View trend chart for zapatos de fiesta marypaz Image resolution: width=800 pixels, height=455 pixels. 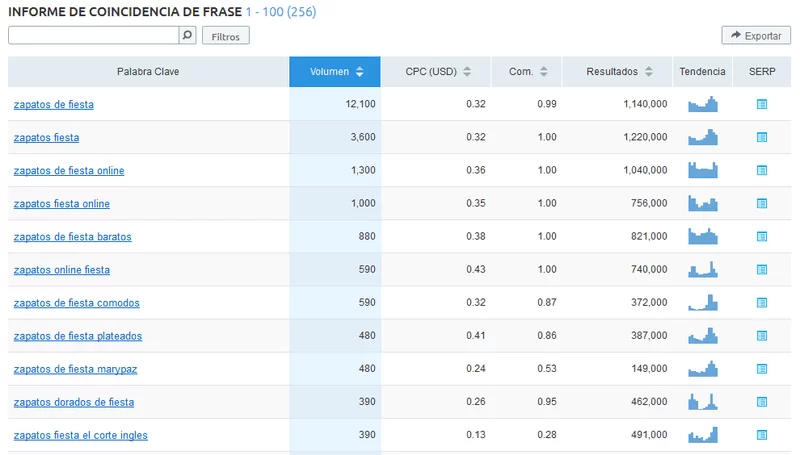(703, 369)
